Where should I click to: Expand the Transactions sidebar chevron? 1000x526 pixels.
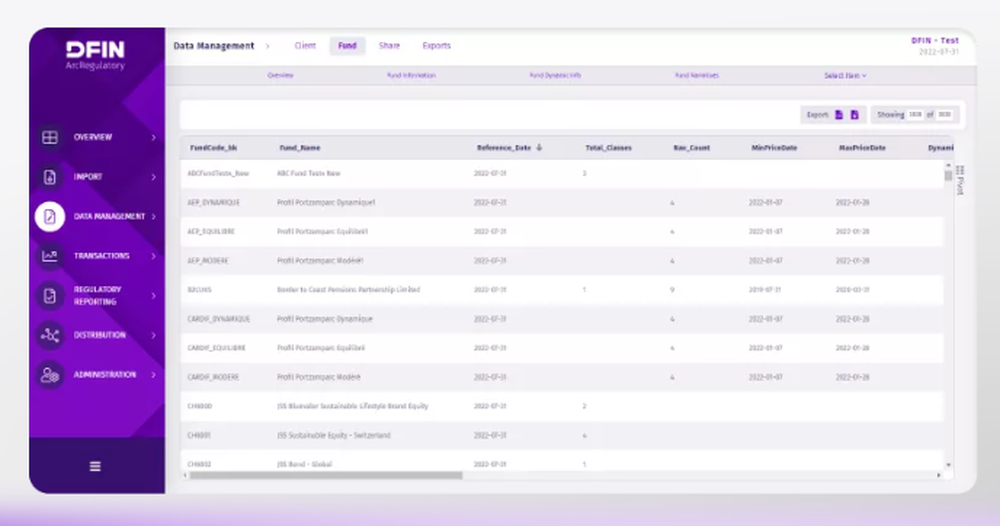point(154,256)
